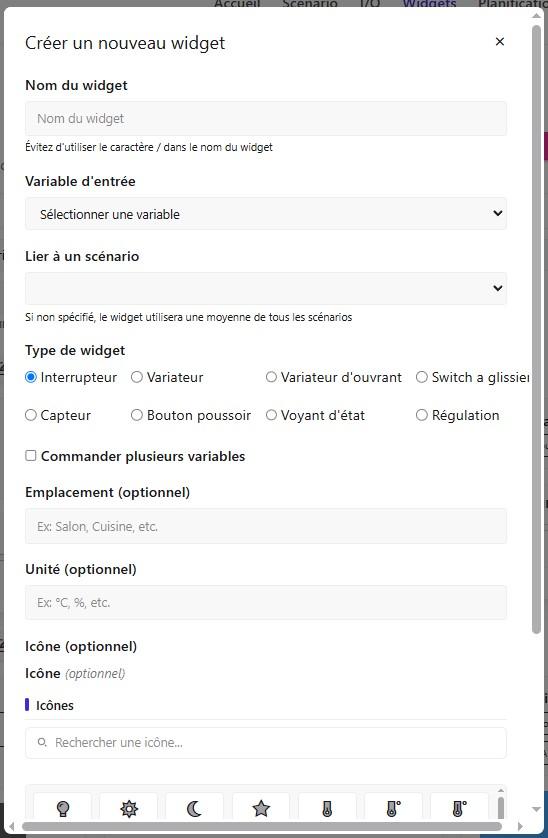The width and height of the screenshot is (548, 838).
Task: Pick the sun icon
Action: 129,808
